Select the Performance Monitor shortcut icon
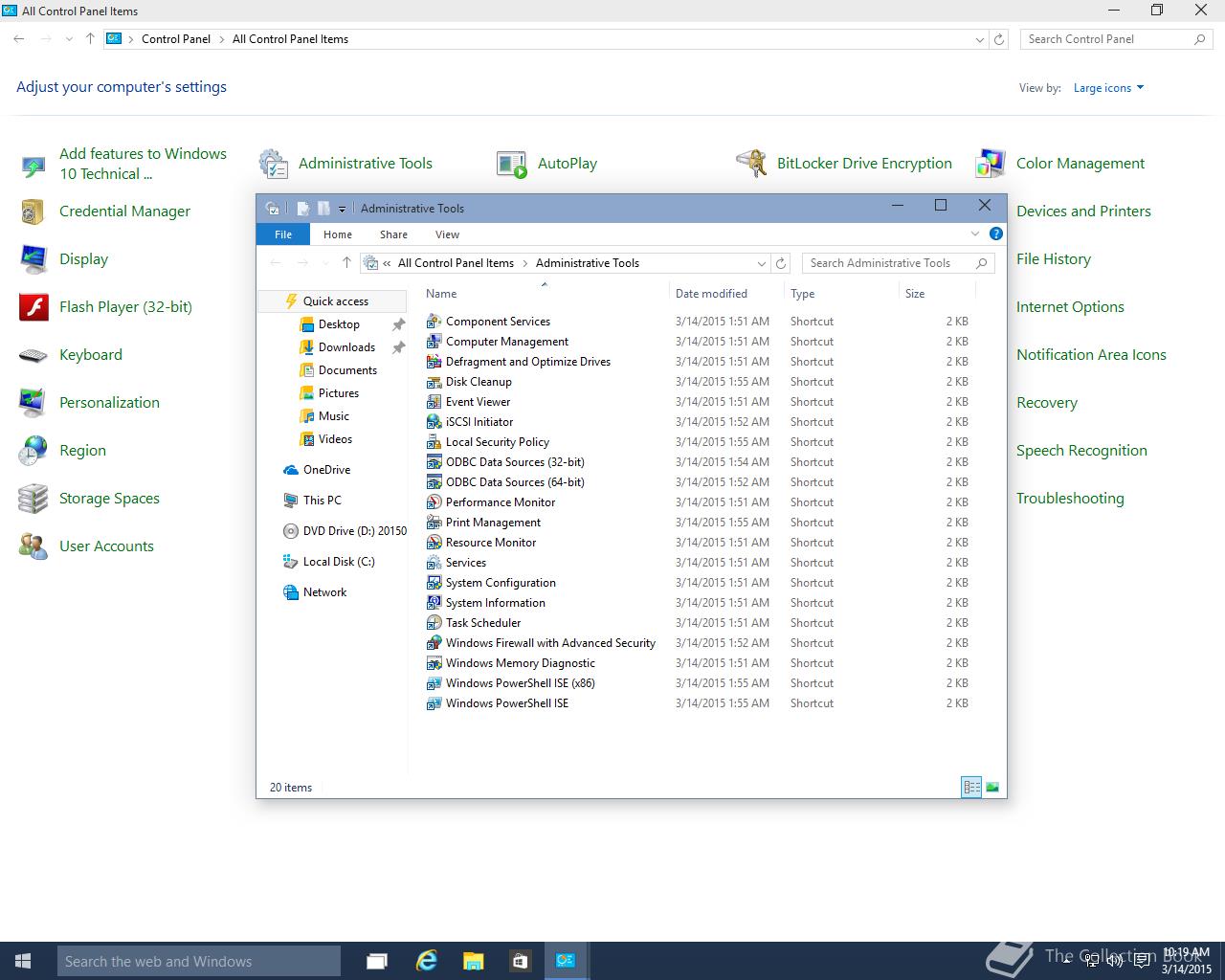Screen dimensions: 1225x980 tap(434, 502)
